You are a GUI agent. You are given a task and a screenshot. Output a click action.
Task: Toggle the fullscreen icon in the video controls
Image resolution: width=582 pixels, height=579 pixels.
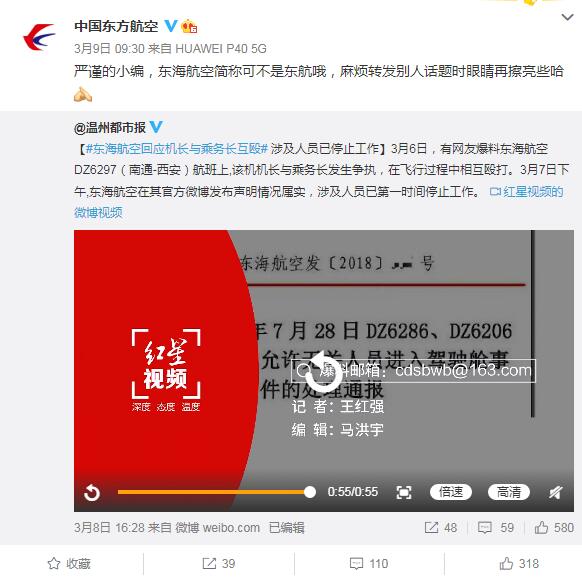[403, 493]
